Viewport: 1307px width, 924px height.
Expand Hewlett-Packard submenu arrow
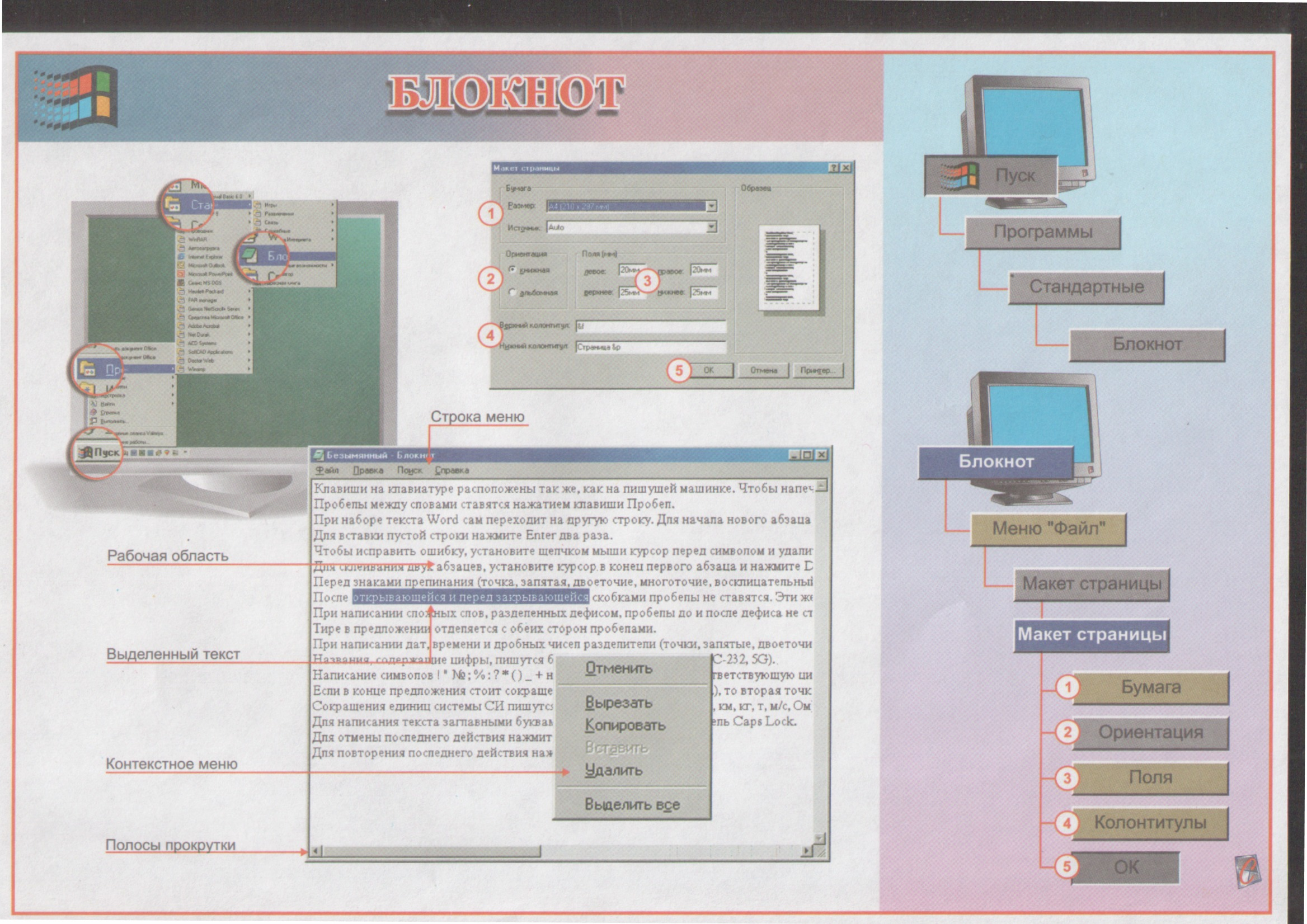[x=250, y=291]
